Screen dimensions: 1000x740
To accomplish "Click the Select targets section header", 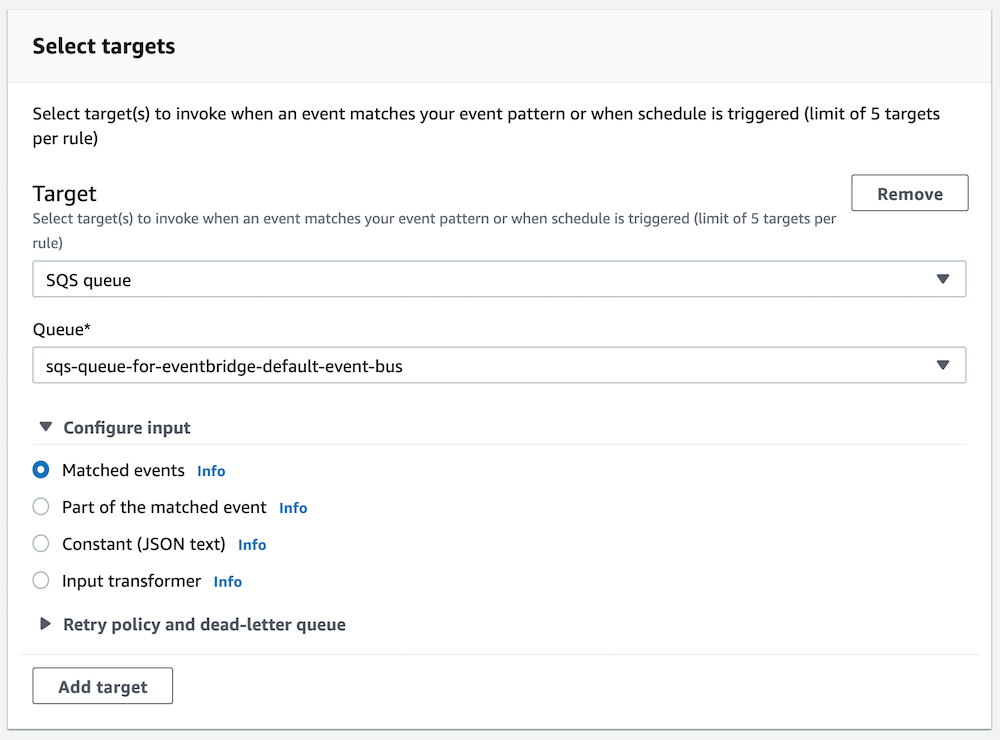I will pyautogui.click(x=103, y=46).
